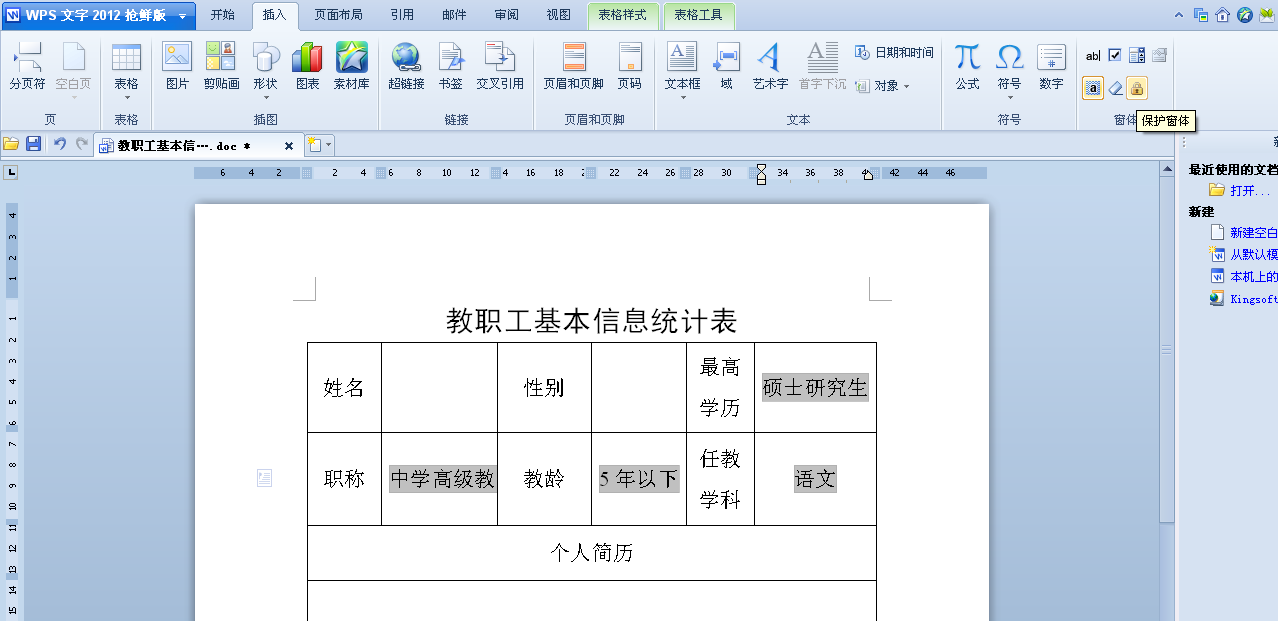Toggle the 保护窗体 lock button
The width and height of the screenshot is (1278, 621).
click(x=1137, y=88)
